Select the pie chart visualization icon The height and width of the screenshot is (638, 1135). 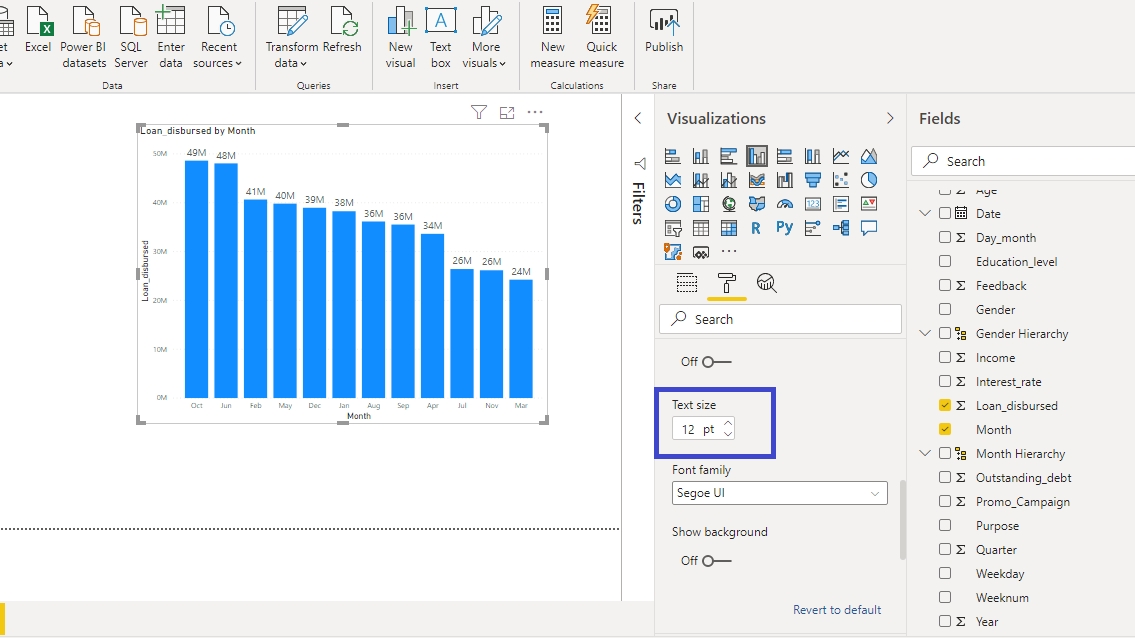tap(868, 180)
